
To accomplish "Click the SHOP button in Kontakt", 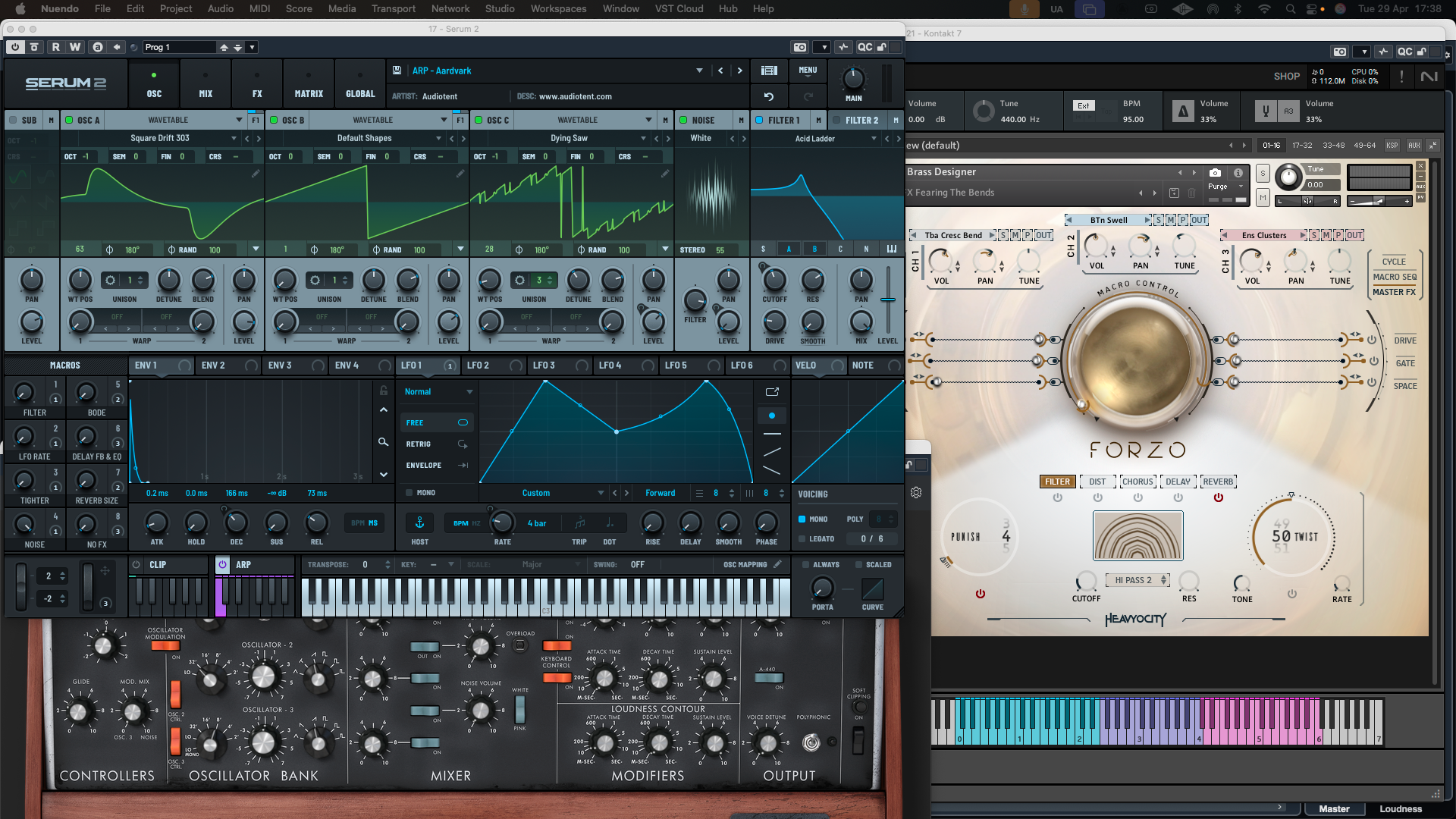I will pos(1287,76).
